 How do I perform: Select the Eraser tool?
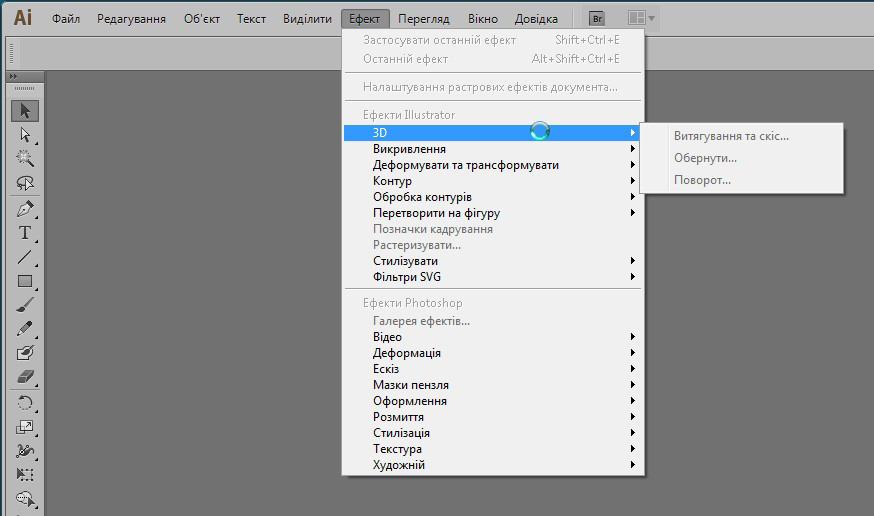(25, 377)
